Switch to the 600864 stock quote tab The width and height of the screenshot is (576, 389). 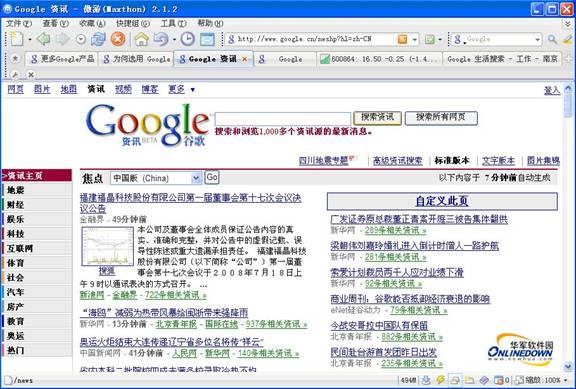(x=380, y=59)
